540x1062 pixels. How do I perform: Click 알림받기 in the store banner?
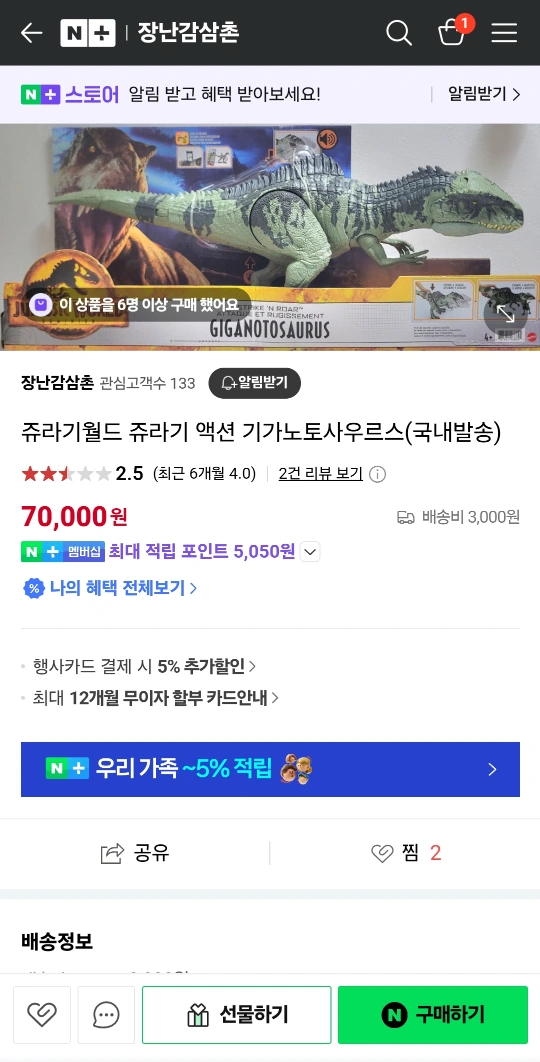click(484, 94)
